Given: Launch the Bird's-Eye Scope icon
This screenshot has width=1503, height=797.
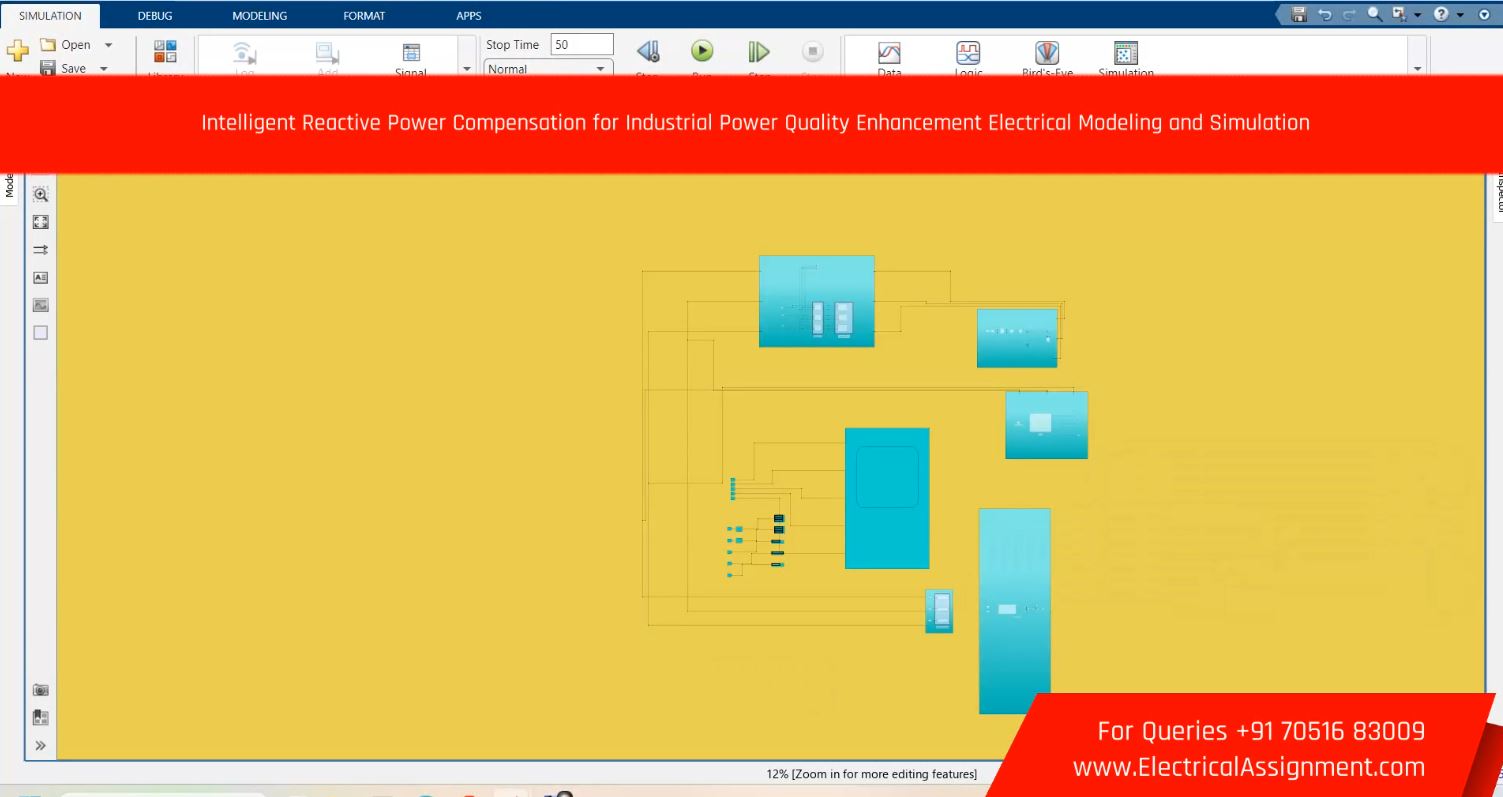Looking at the screenshot, I should [1046, 53].
